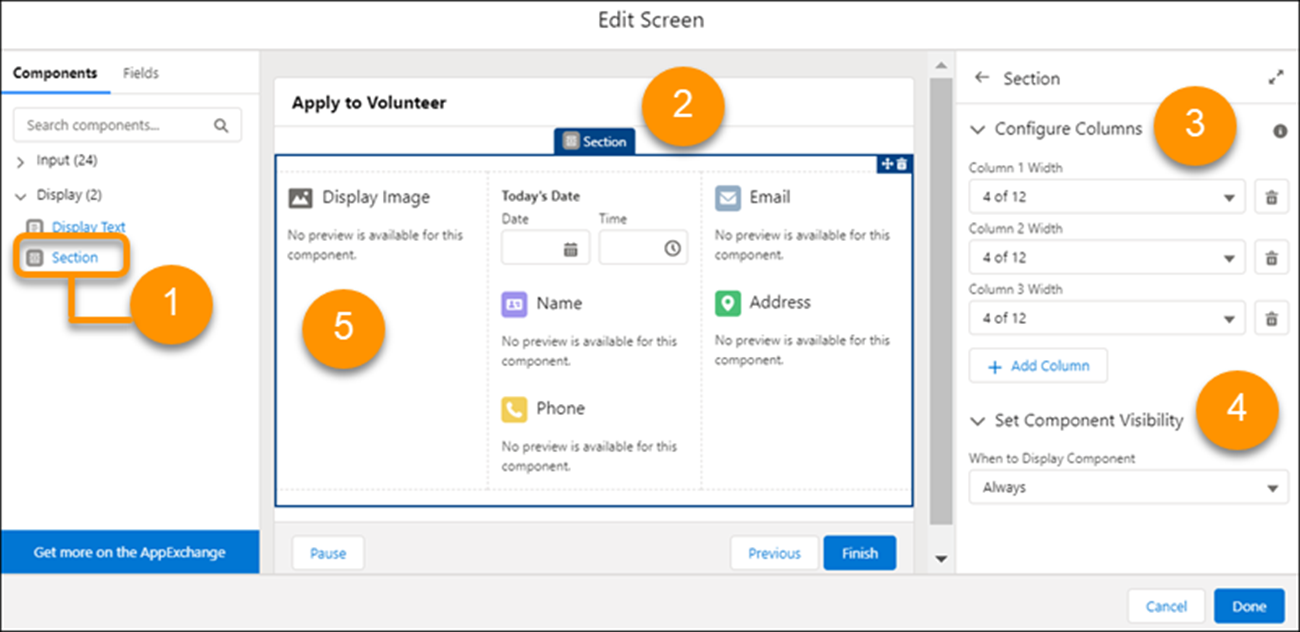The width and height of the screenshot is (1300, 632).
Task: Click the component search magnifier icon
Action: pyautogui.click(x=221, y=124)
